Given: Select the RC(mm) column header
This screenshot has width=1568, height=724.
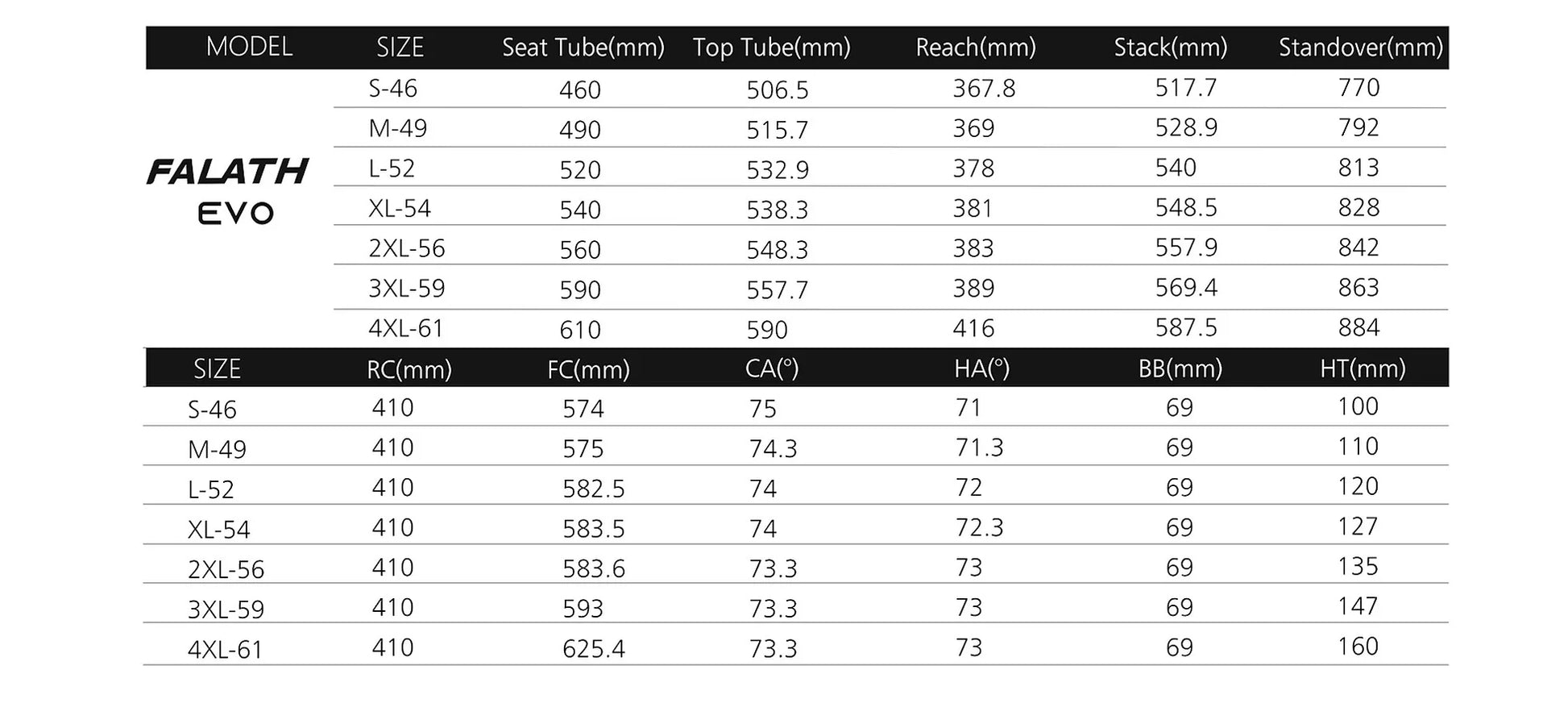Looking at the screenshot, I should coord(409,369).
